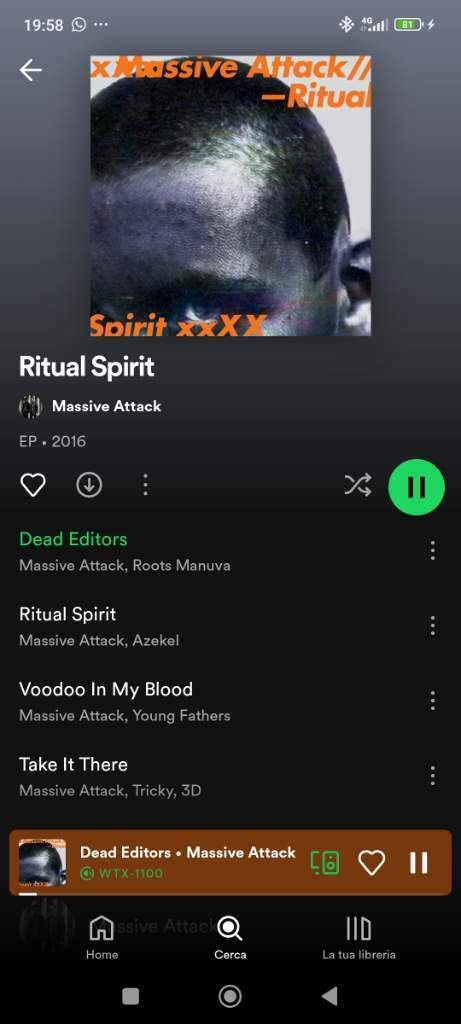Open La tua libreria tab
This screenshot has width=461, height=1024.
point(358,938)
